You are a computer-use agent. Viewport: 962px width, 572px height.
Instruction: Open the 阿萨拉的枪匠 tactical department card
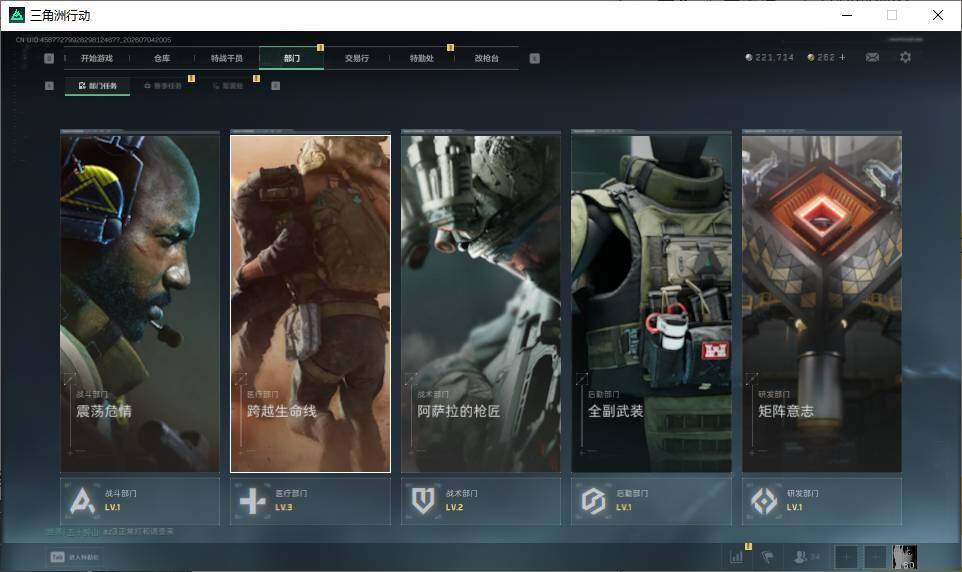(481, 303)
